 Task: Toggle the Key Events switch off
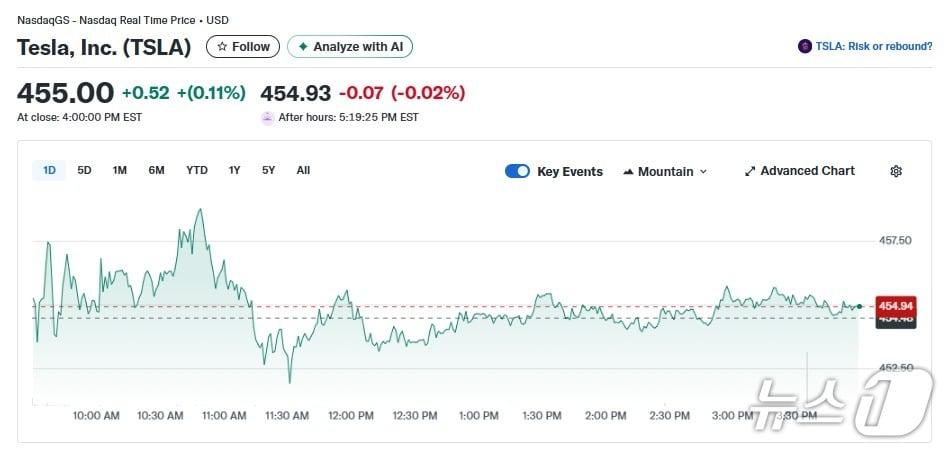[517, 171]
